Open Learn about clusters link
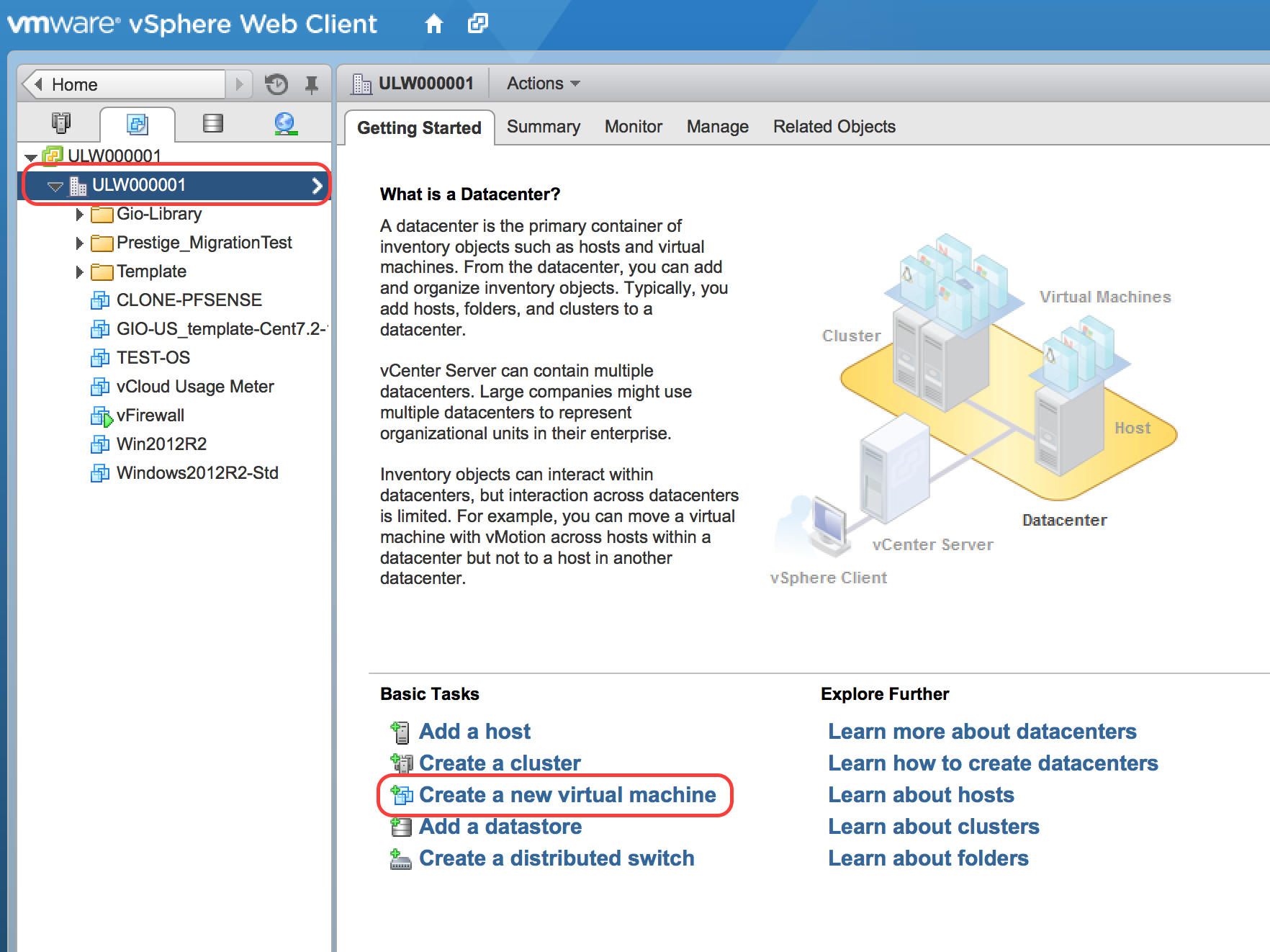The width and height of the screenshot is (1270, 952). click(934, 827)
